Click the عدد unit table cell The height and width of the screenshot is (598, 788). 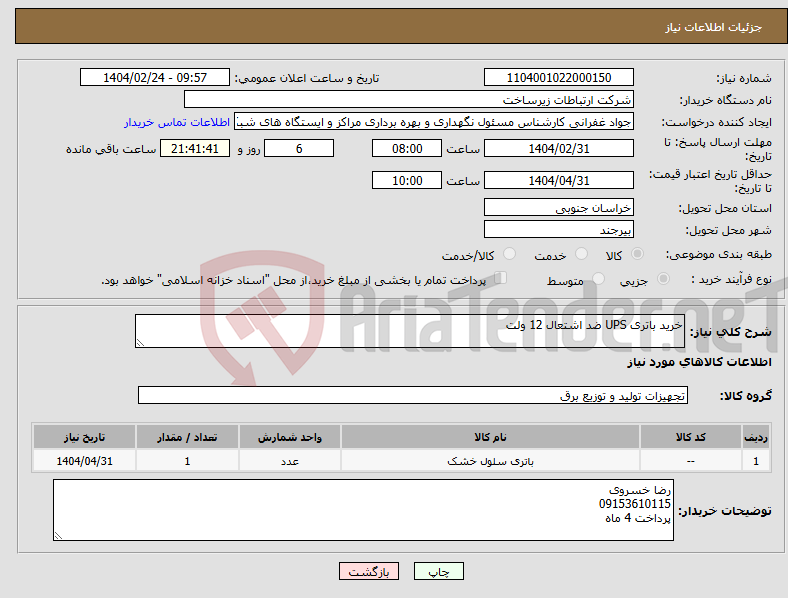pos(290,461)
